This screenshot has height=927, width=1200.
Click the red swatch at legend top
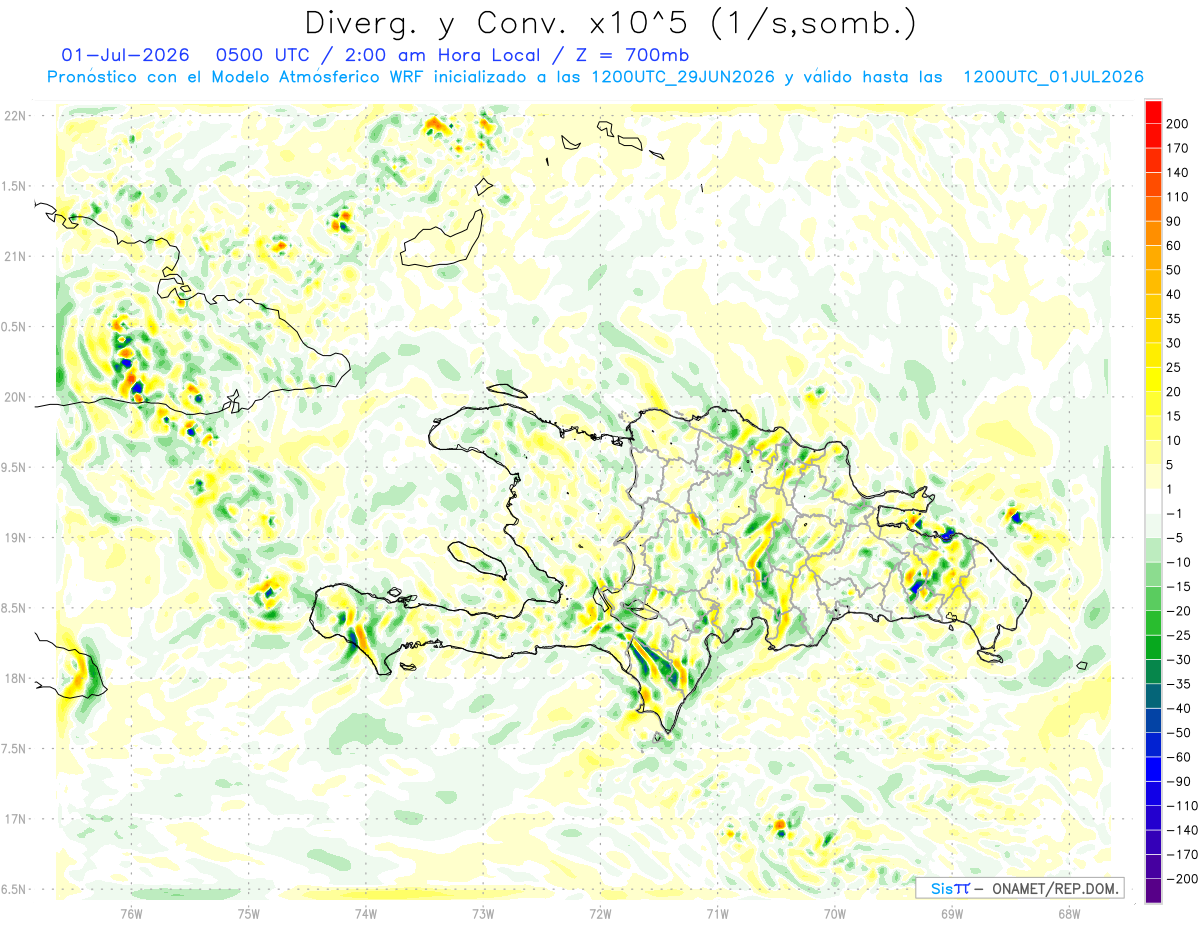pos(1153,112)
